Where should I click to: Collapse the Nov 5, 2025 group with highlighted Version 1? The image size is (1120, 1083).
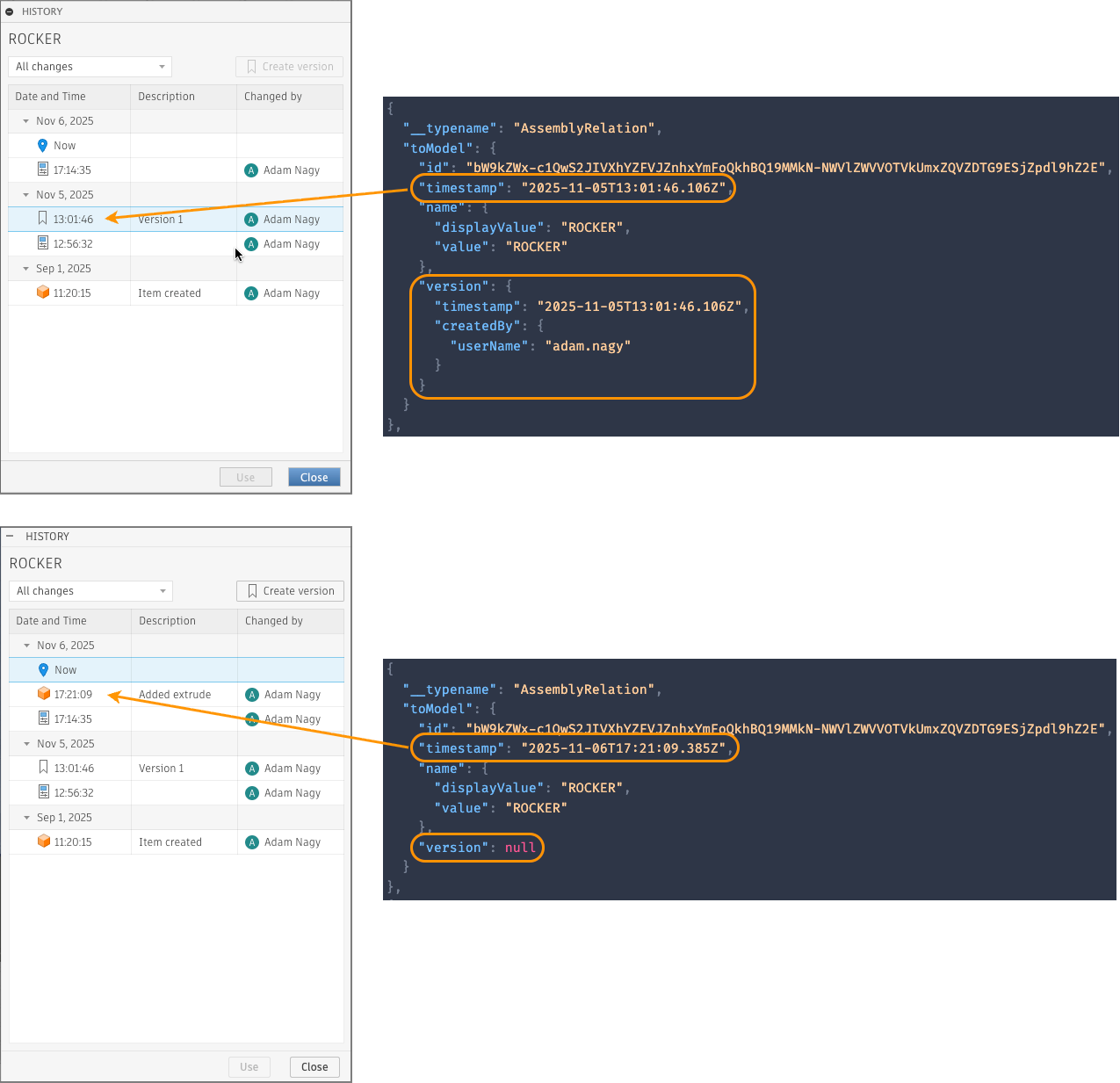click(25, 195)
